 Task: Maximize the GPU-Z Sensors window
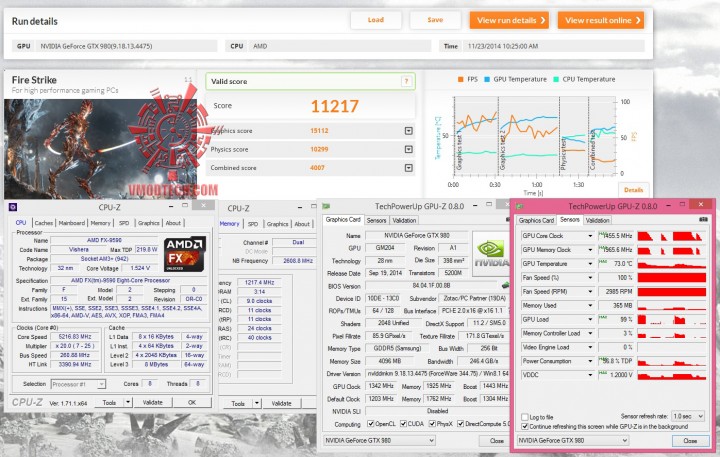[x=682, y=204]
